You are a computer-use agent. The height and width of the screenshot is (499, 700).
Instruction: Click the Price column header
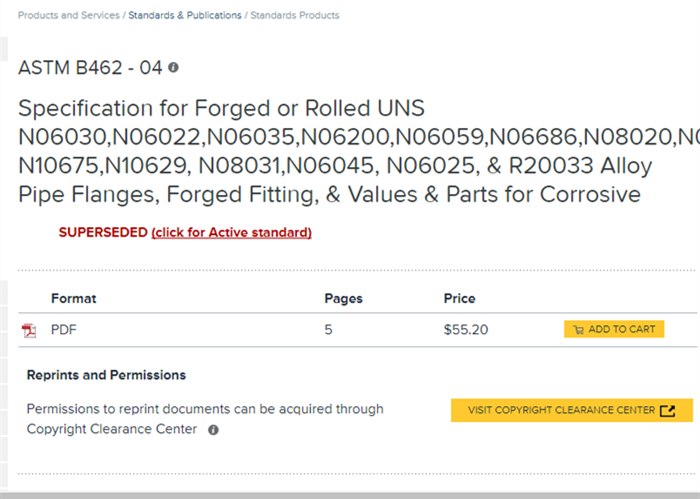point(459,298)
